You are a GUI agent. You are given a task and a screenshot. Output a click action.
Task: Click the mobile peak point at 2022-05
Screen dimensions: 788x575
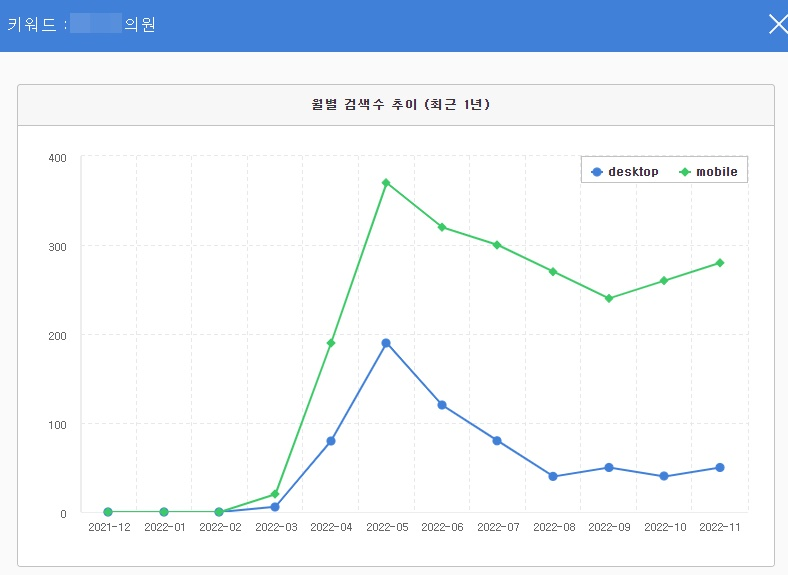pyautogui.click(x=386, y=183)
